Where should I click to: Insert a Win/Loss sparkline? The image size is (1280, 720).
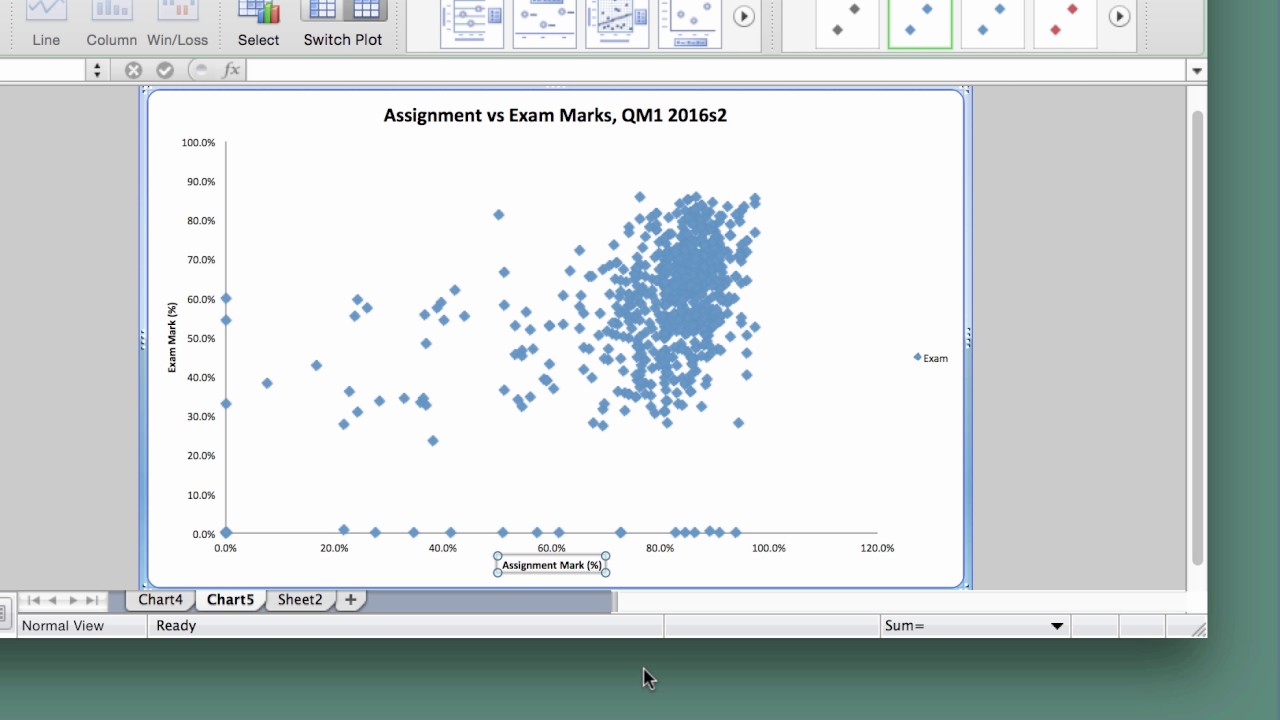(177, 24)
